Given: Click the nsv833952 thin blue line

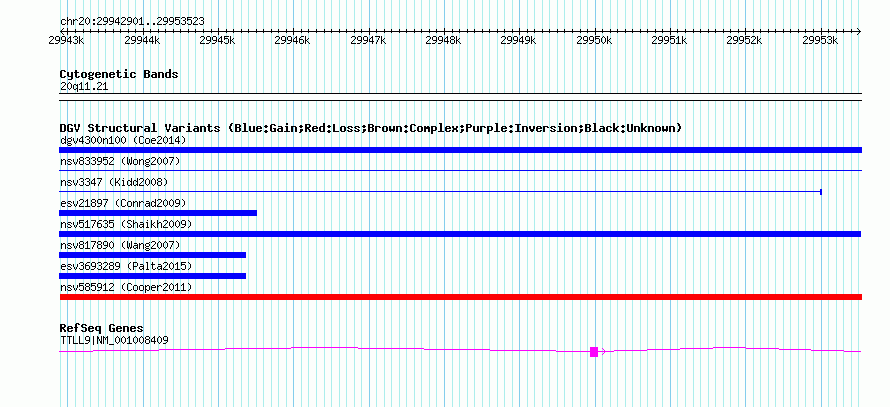Looking at the screenshot, I should point(460,170).
